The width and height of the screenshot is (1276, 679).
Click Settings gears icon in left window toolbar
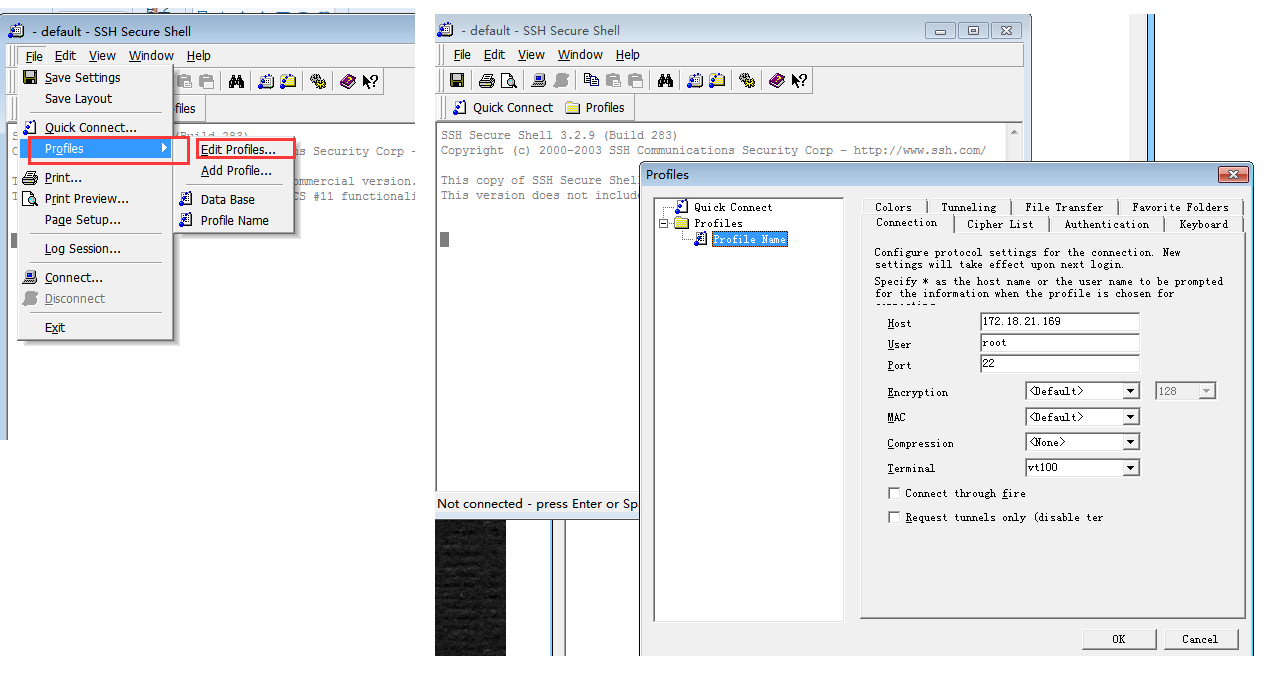pos(318,82)
